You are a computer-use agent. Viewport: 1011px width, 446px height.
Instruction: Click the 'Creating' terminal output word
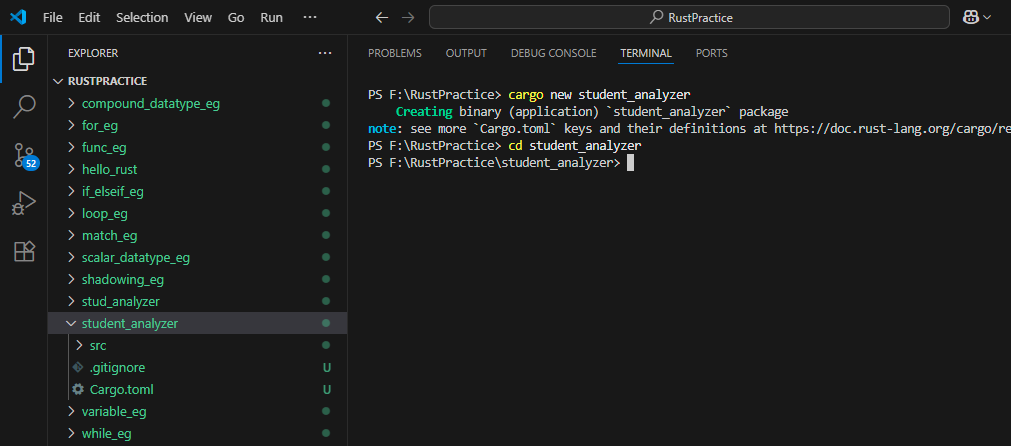(x=424, y=112)
